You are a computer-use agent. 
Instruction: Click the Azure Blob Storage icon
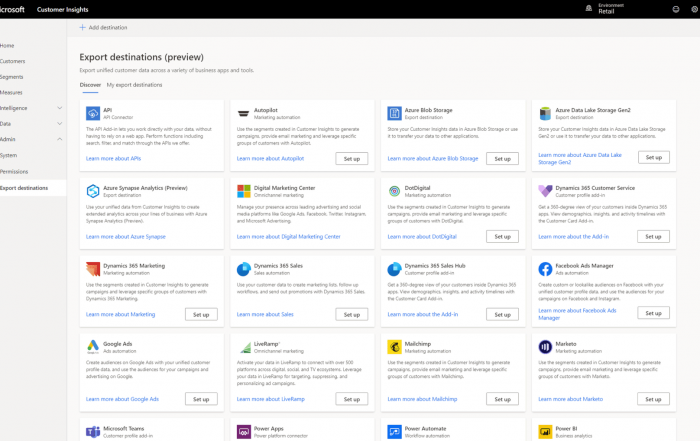(394, 113)
